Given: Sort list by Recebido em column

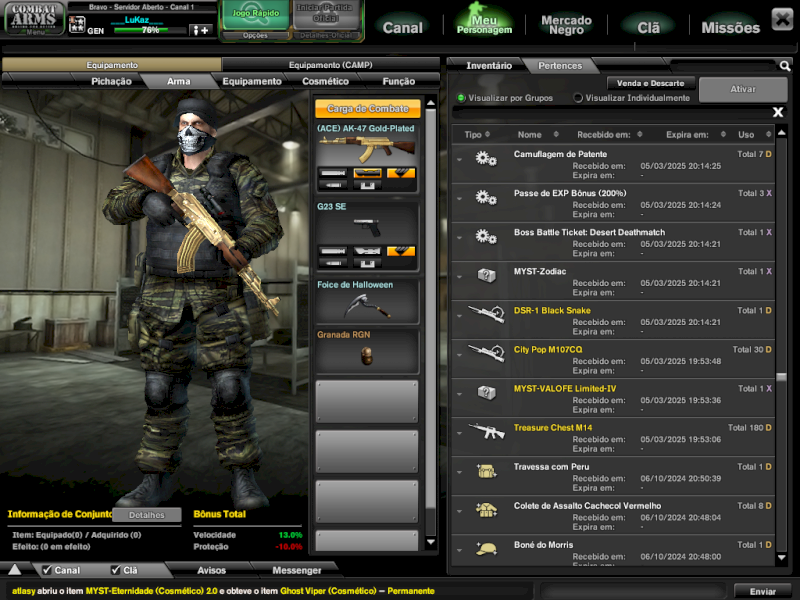Looking at the screenshot, I should click(610, 135).
